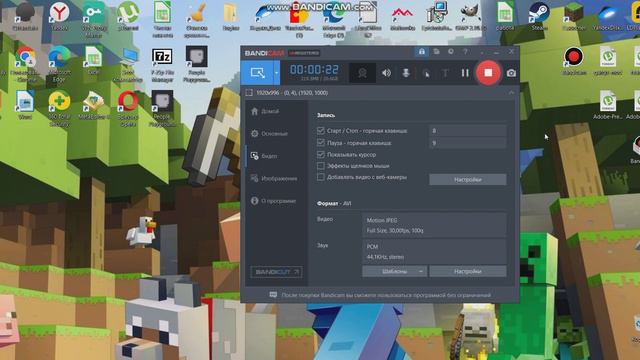Open the Bandicam desktop shortcut
Viewport: 640px width, 360px height.
574,61
